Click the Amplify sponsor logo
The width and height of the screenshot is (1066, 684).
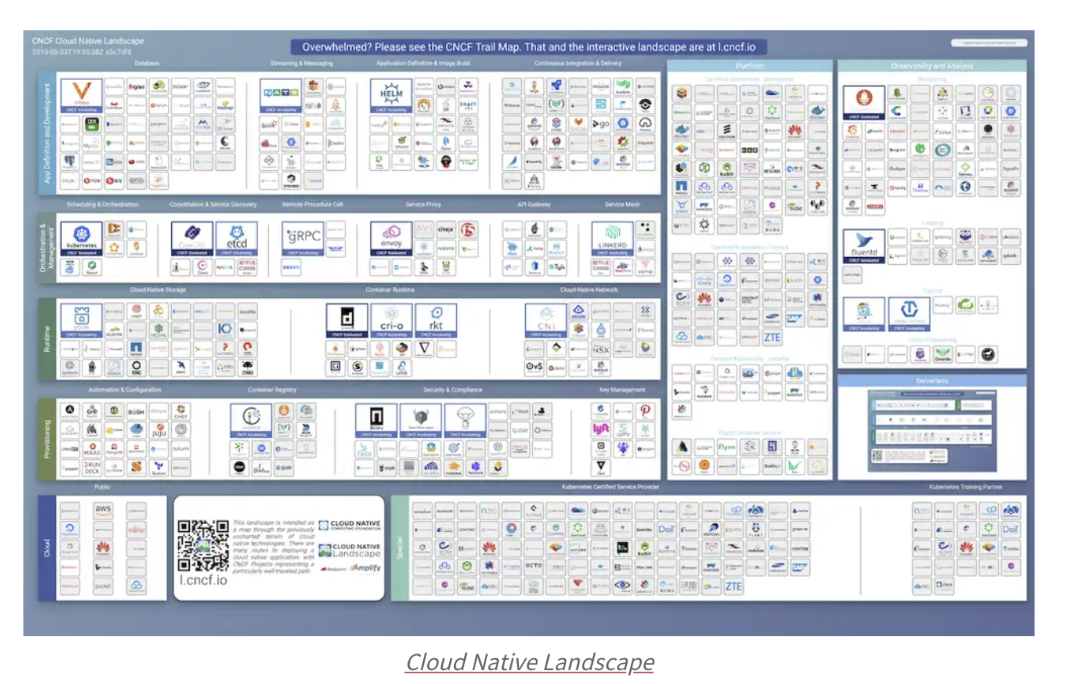pos(366,568)
